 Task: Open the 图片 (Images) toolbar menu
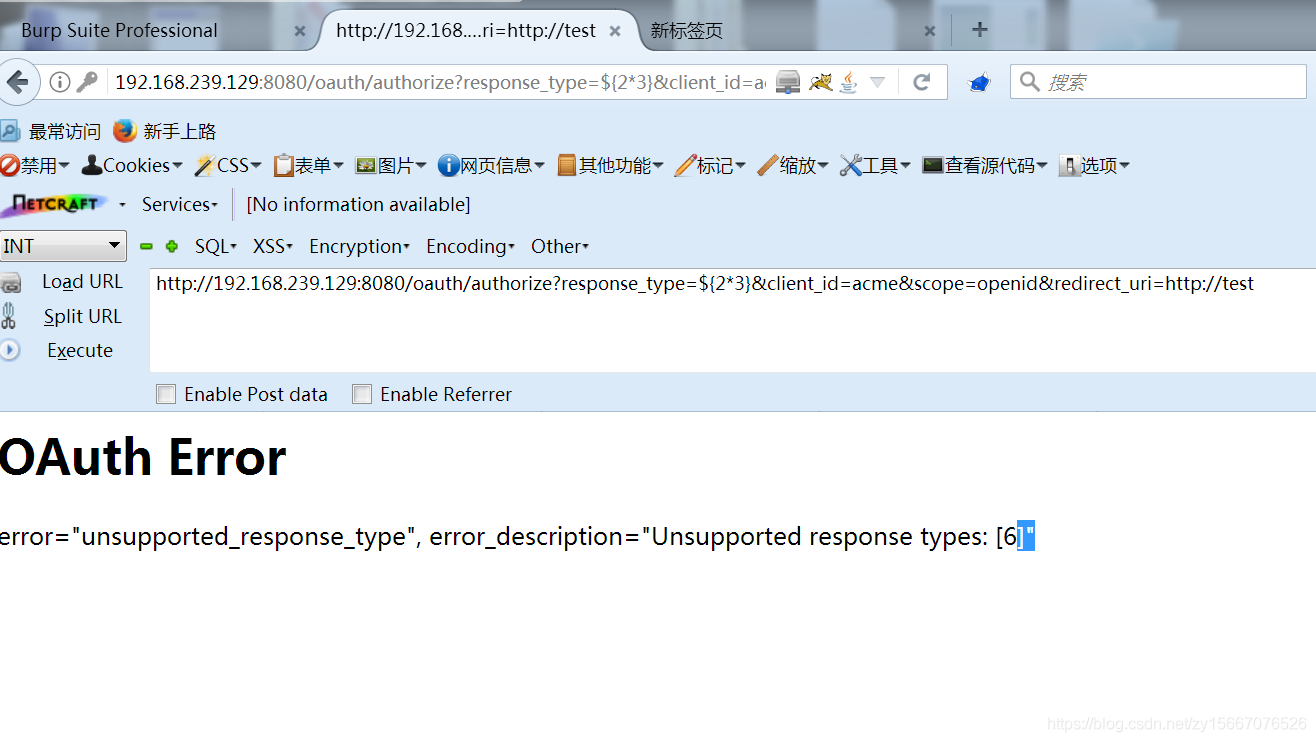point(391,165)
